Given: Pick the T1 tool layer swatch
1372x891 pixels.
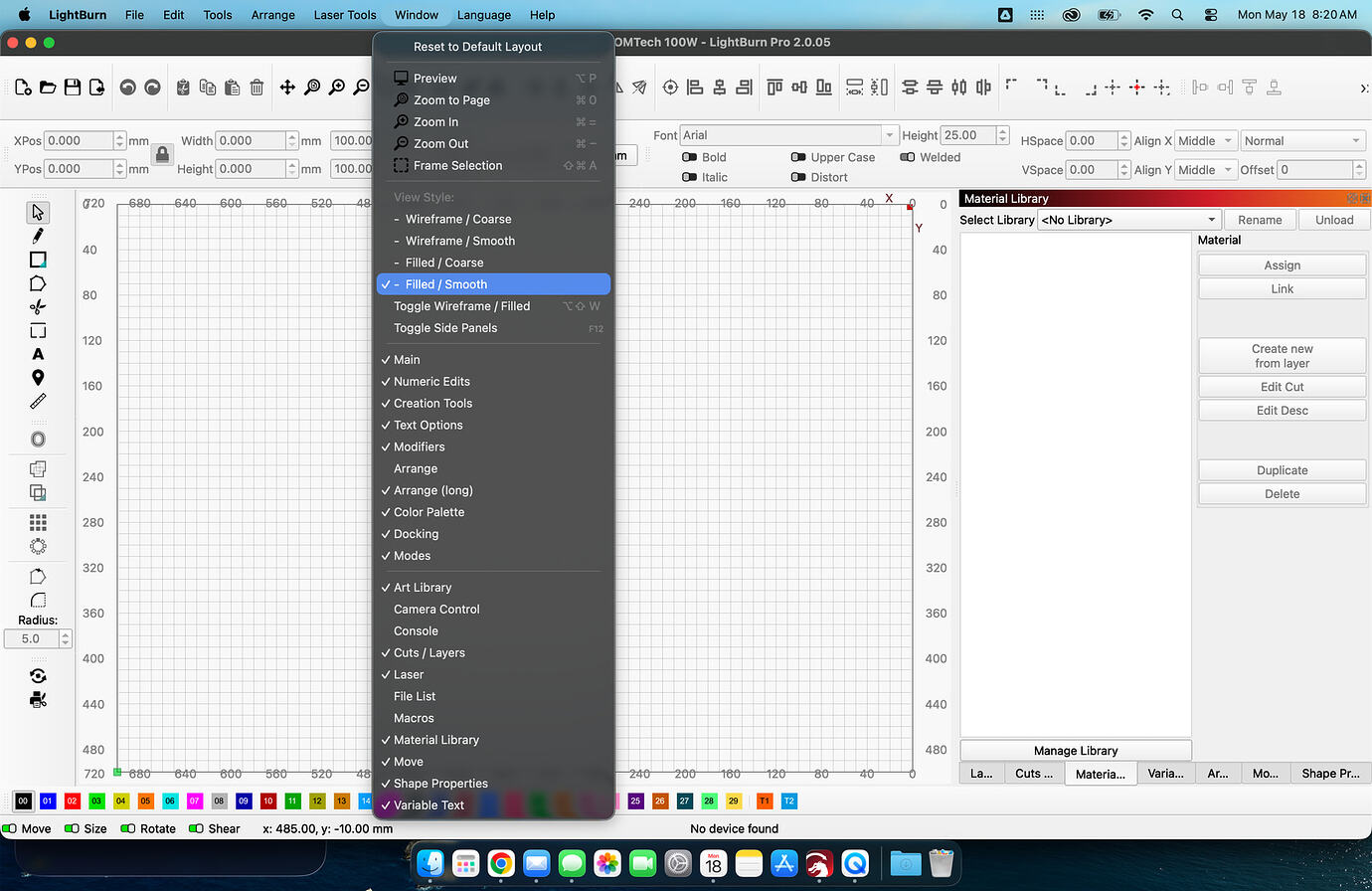Looking at the screenshot, I should [x=765, y=801].
